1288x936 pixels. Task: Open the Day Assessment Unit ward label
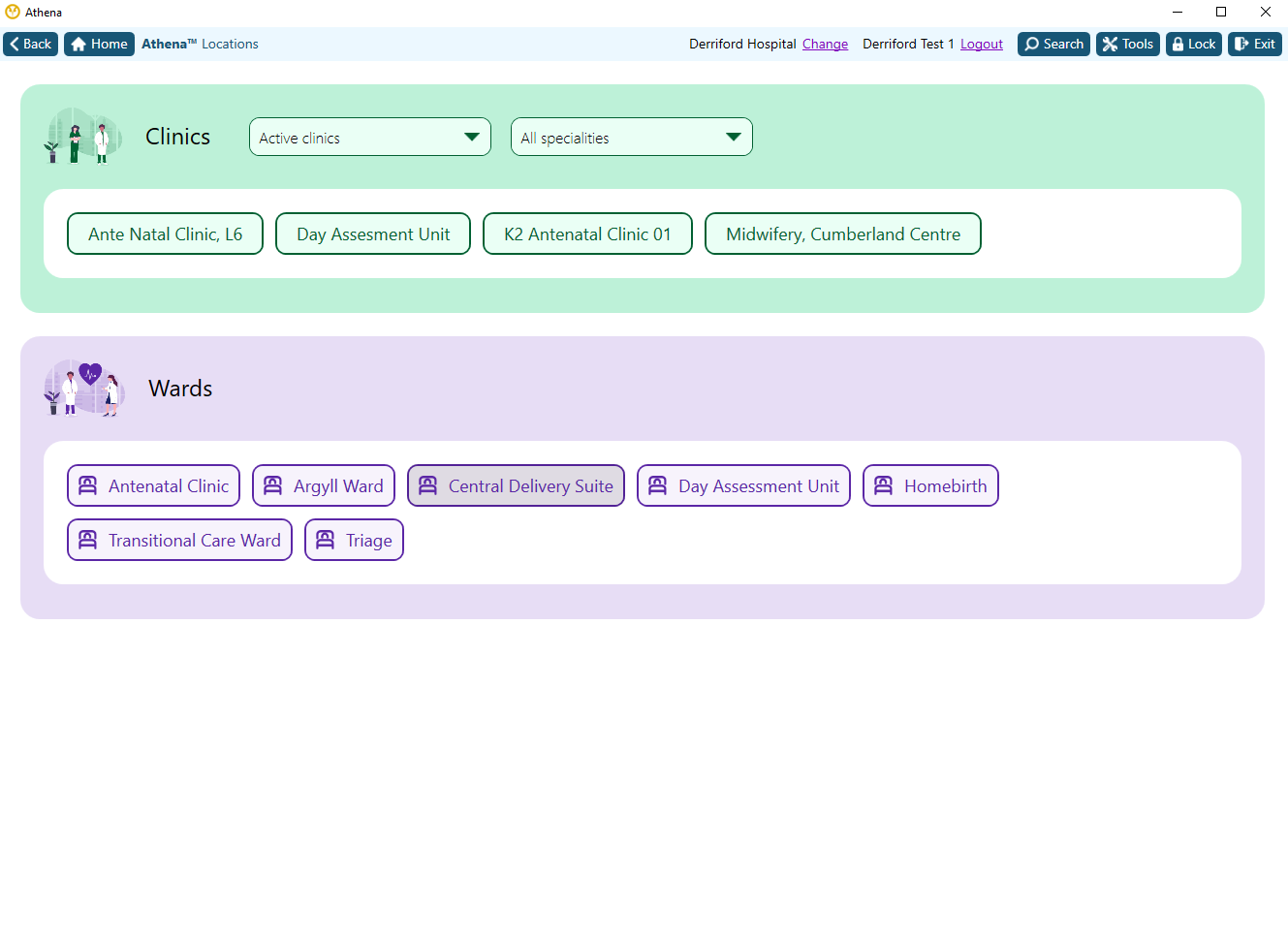pyautogui.click(x=759, y=485)
